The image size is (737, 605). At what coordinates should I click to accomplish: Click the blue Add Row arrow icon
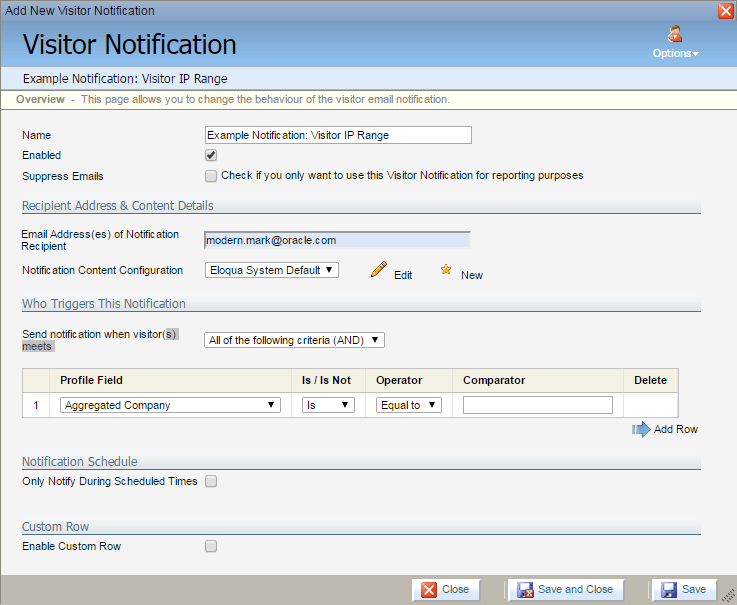pos(641,429)
